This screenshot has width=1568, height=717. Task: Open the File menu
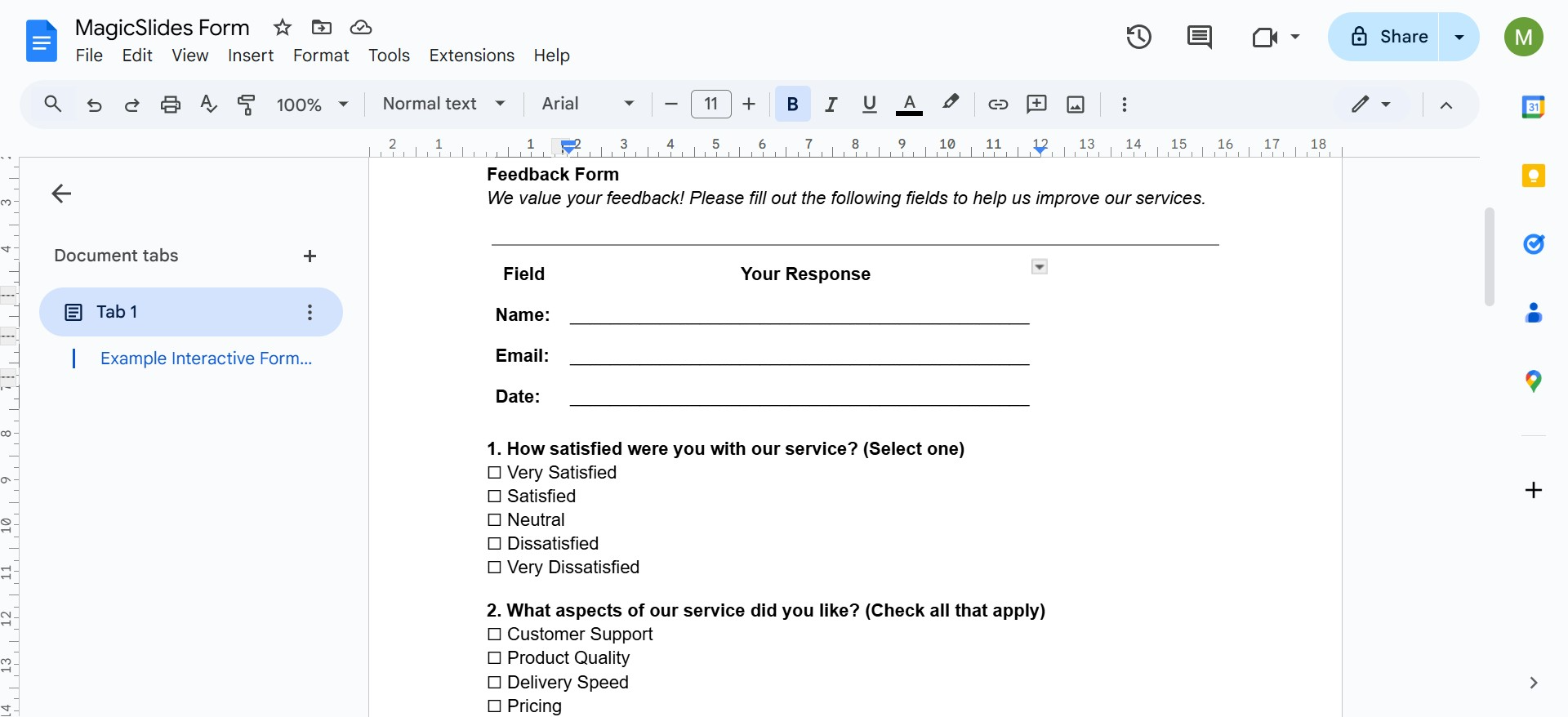[x=89, y=56]
